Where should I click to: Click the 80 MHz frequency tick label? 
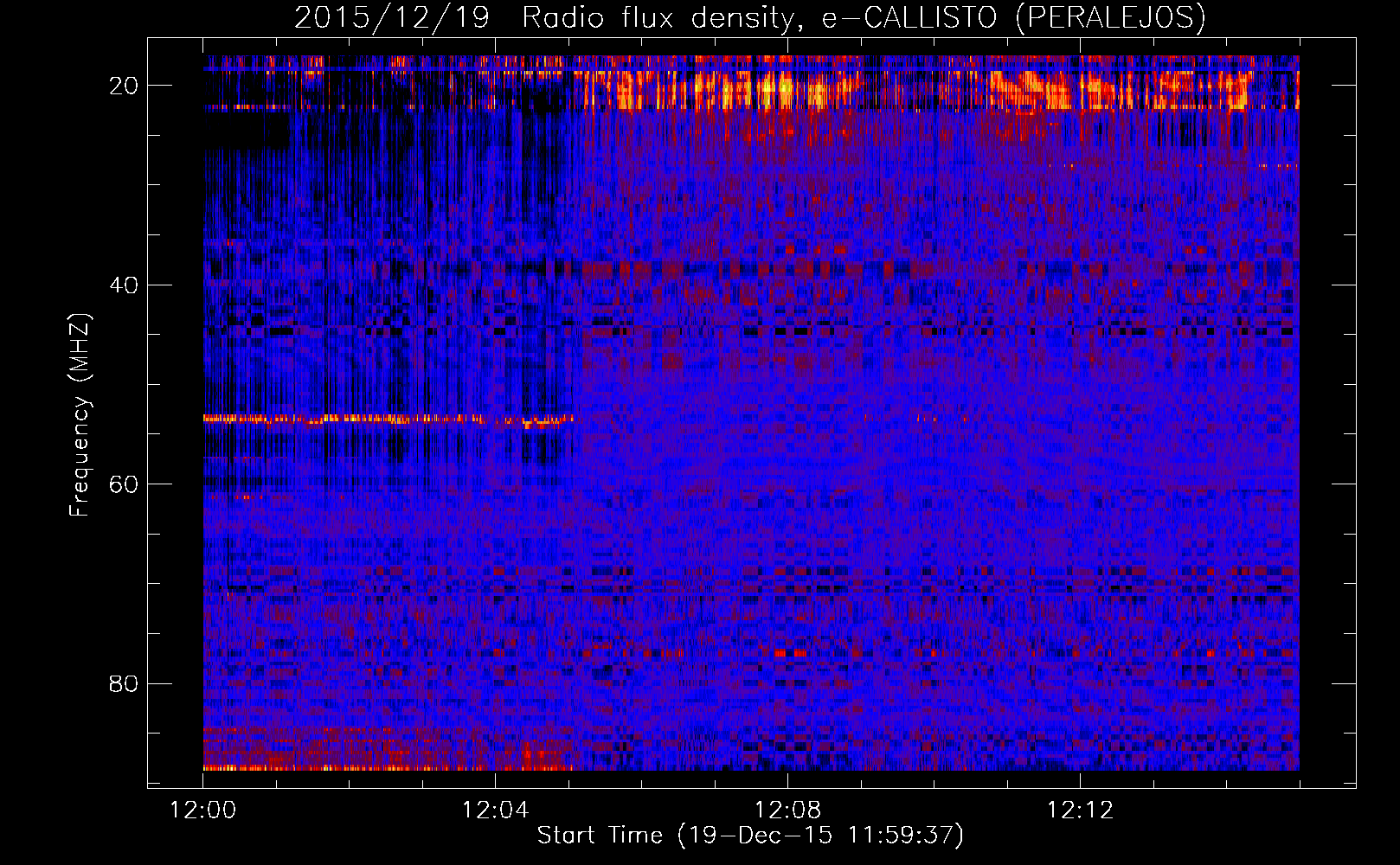(x=124, y=683)
